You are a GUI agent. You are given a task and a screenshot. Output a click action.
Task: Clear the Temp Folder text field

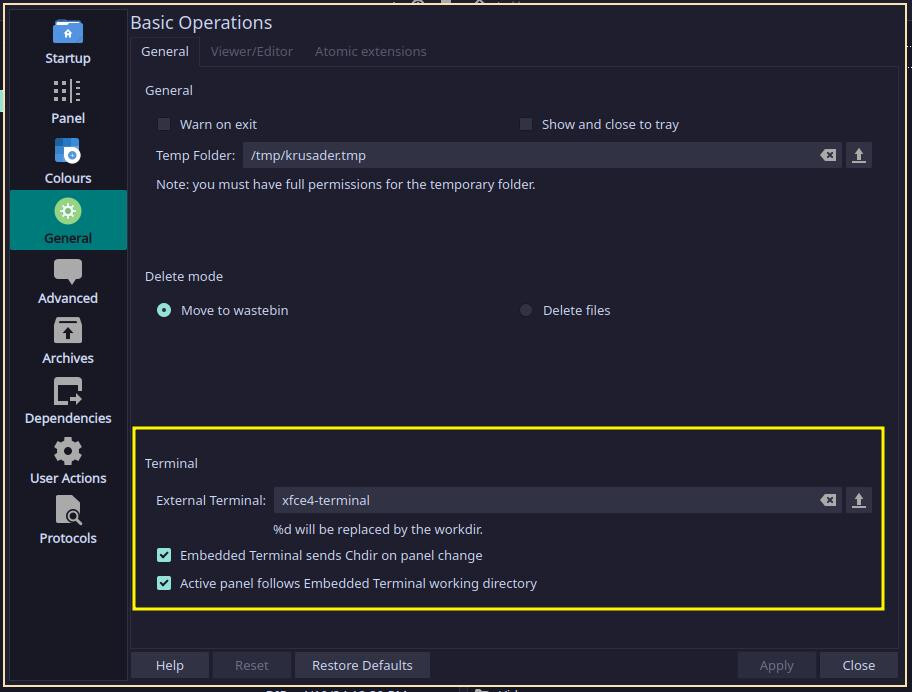[x=828, y=155]
